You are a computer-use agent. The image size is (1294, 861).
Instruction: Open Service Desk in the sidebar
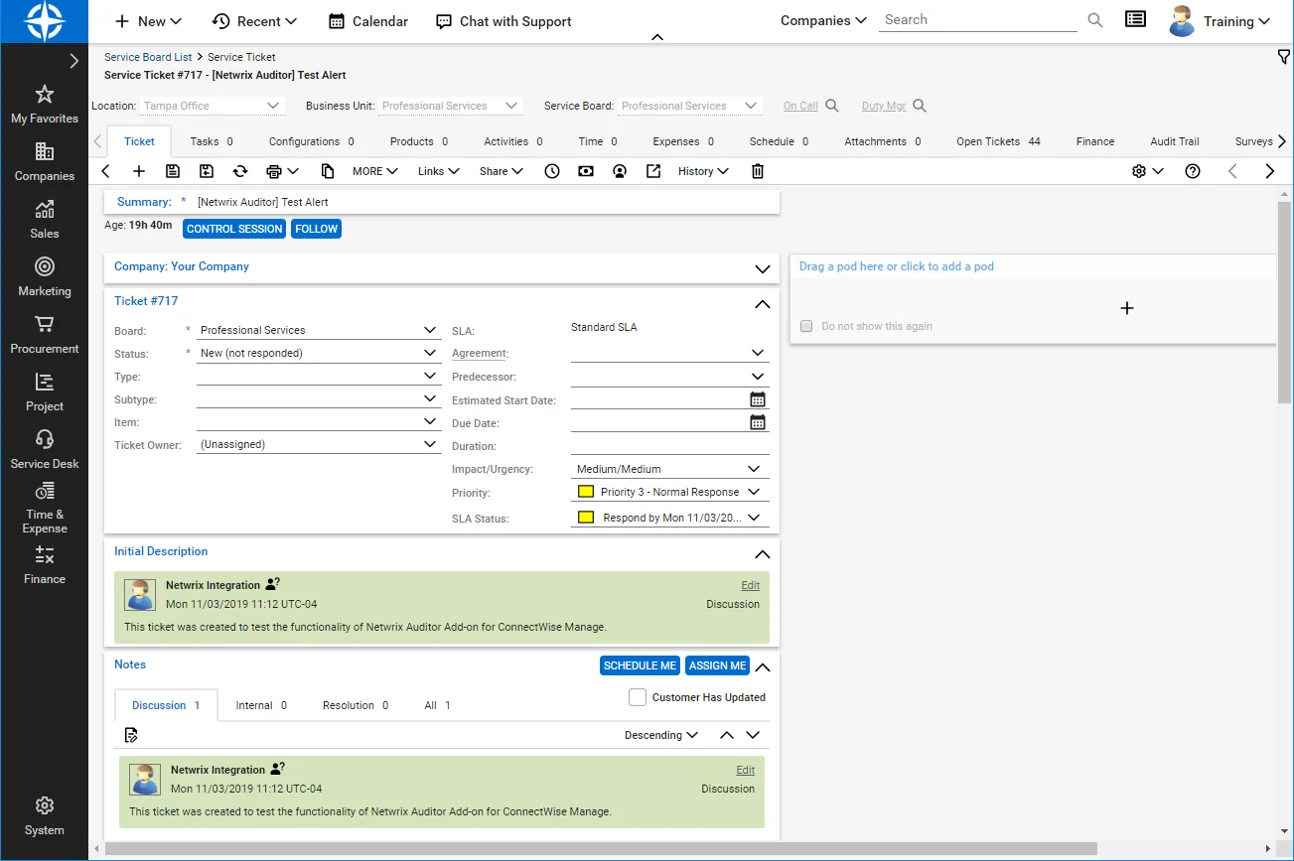(x=44, y=450)
